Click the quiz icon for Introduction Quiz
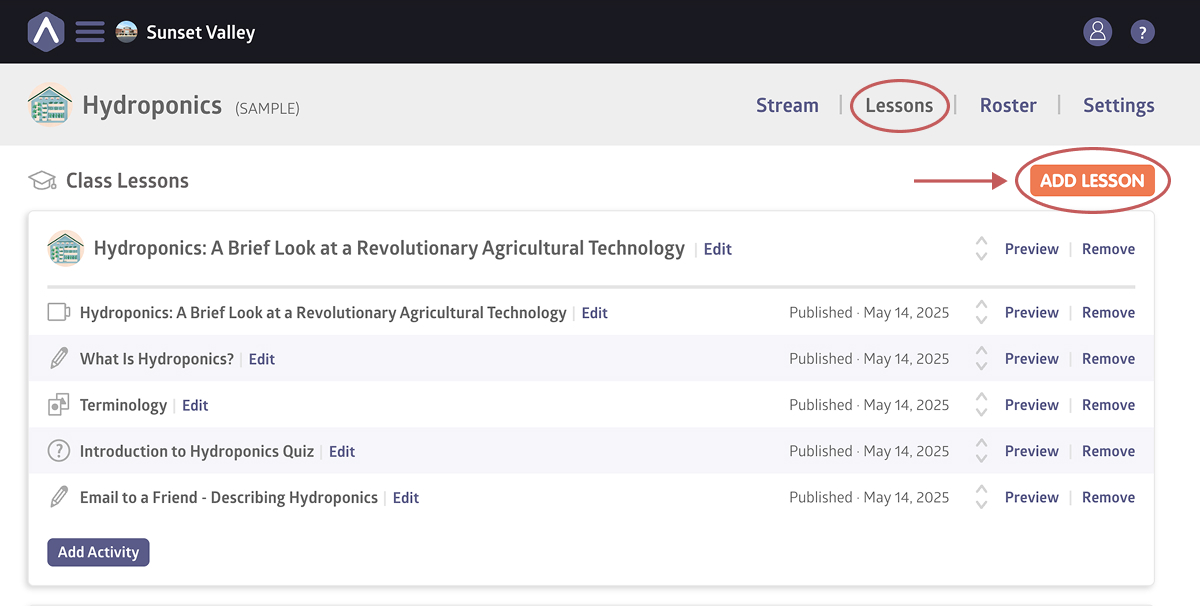Screen dimensions: 1200x606 (x=59, y=451)
